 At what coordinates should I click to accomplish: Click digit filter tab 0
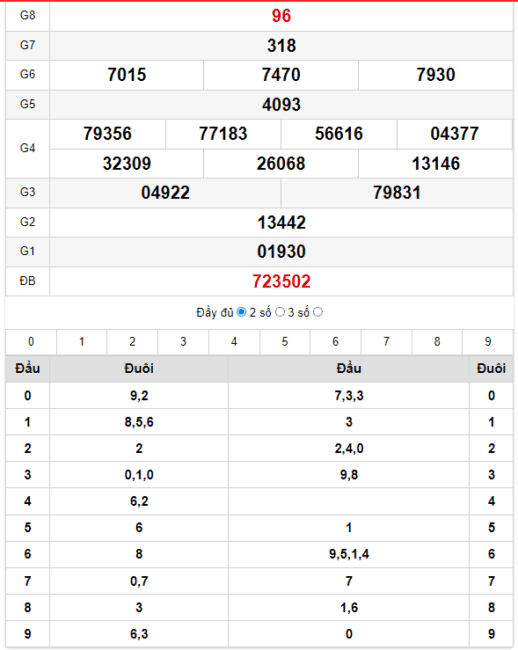click(31, 342)
